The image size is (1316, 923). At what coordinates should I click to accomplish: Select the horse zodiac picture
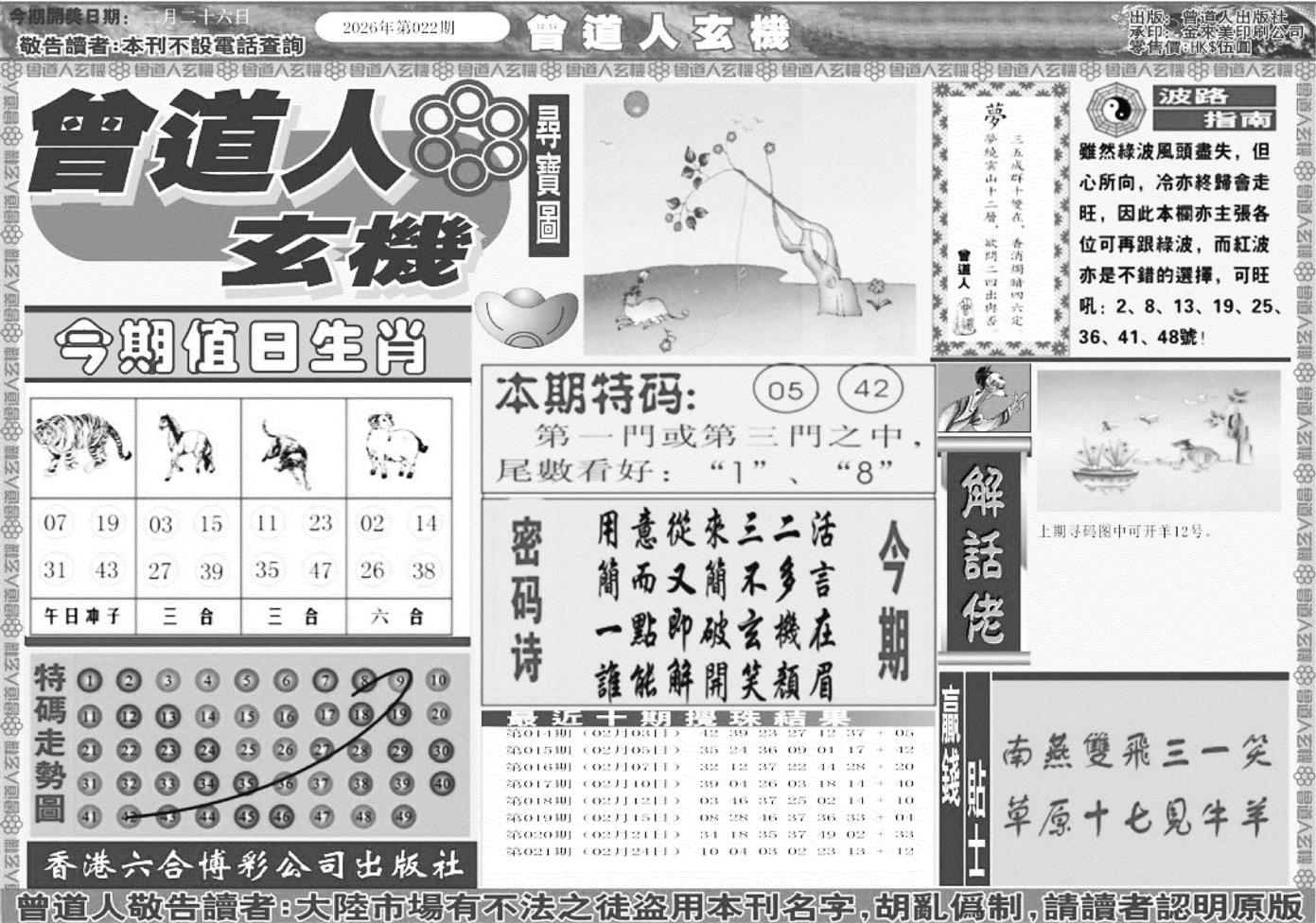187,446
